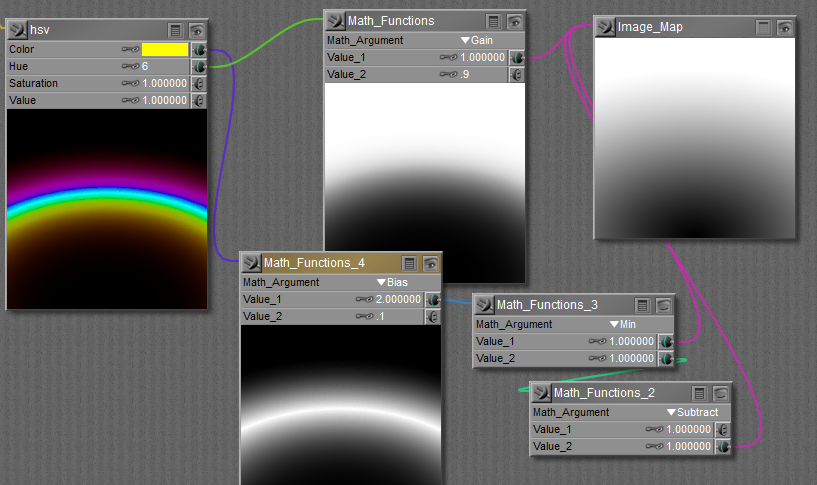Click the hsv Hue plug connector
Screen dimensions: 817x485
tap(199, 67)
